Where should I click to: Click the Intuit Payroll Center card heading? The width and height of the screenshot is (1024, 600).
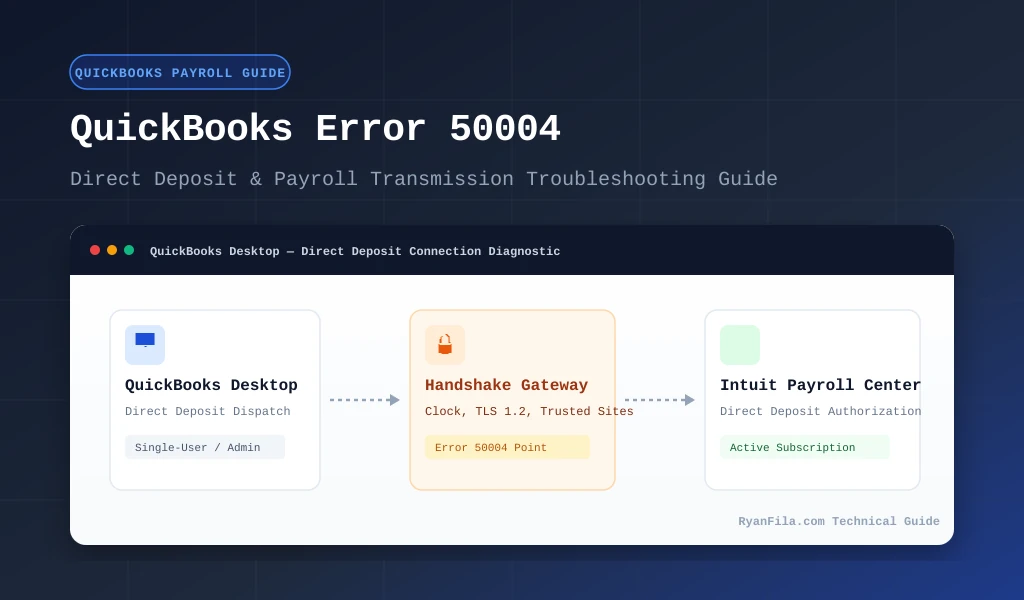[x=820, y=385]
